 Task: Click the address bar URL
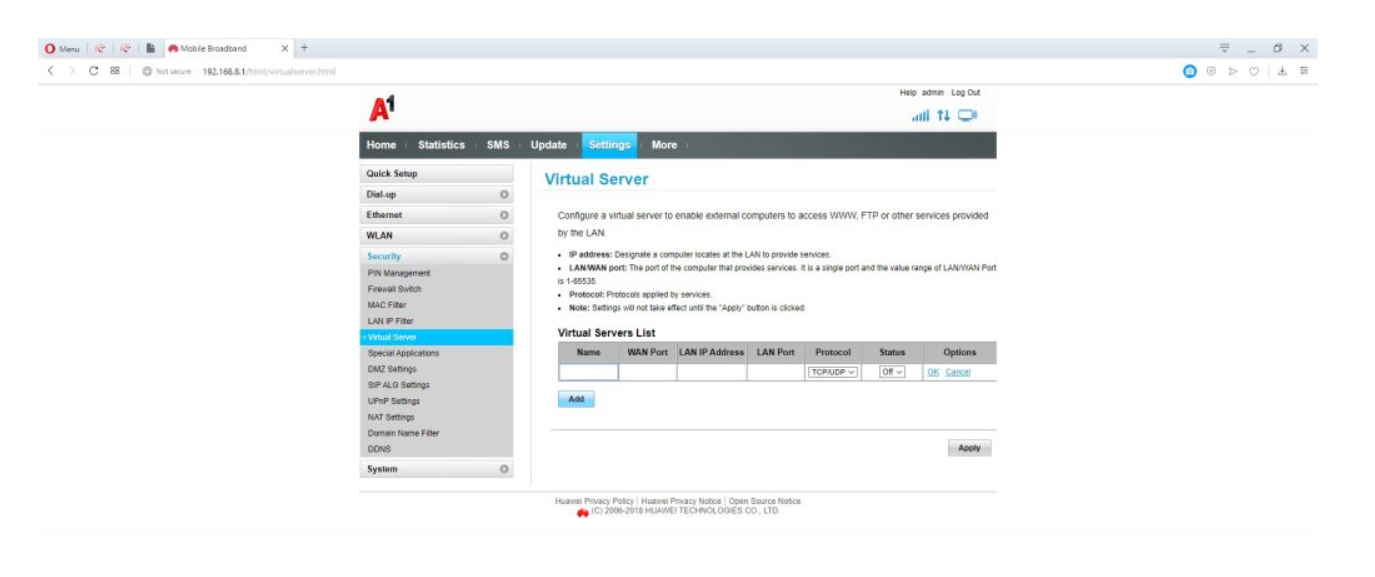[x=269, y=71]
